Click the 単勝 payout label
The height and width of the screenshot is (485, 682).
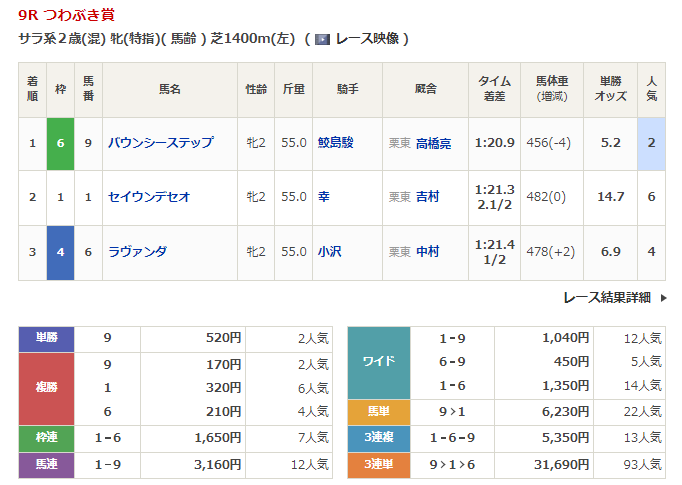point(47,338)
